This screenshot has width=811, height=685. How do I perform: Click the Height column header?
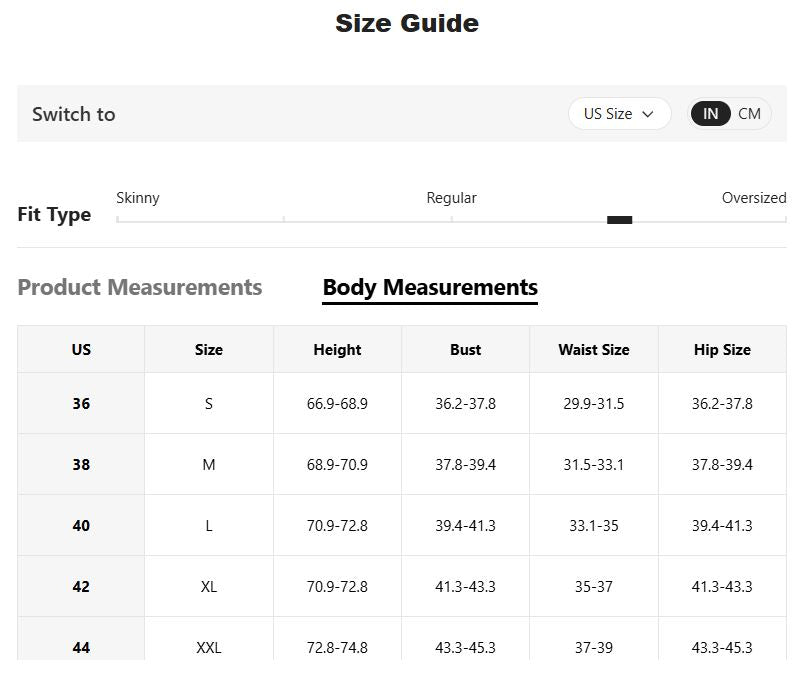(337, 349)
